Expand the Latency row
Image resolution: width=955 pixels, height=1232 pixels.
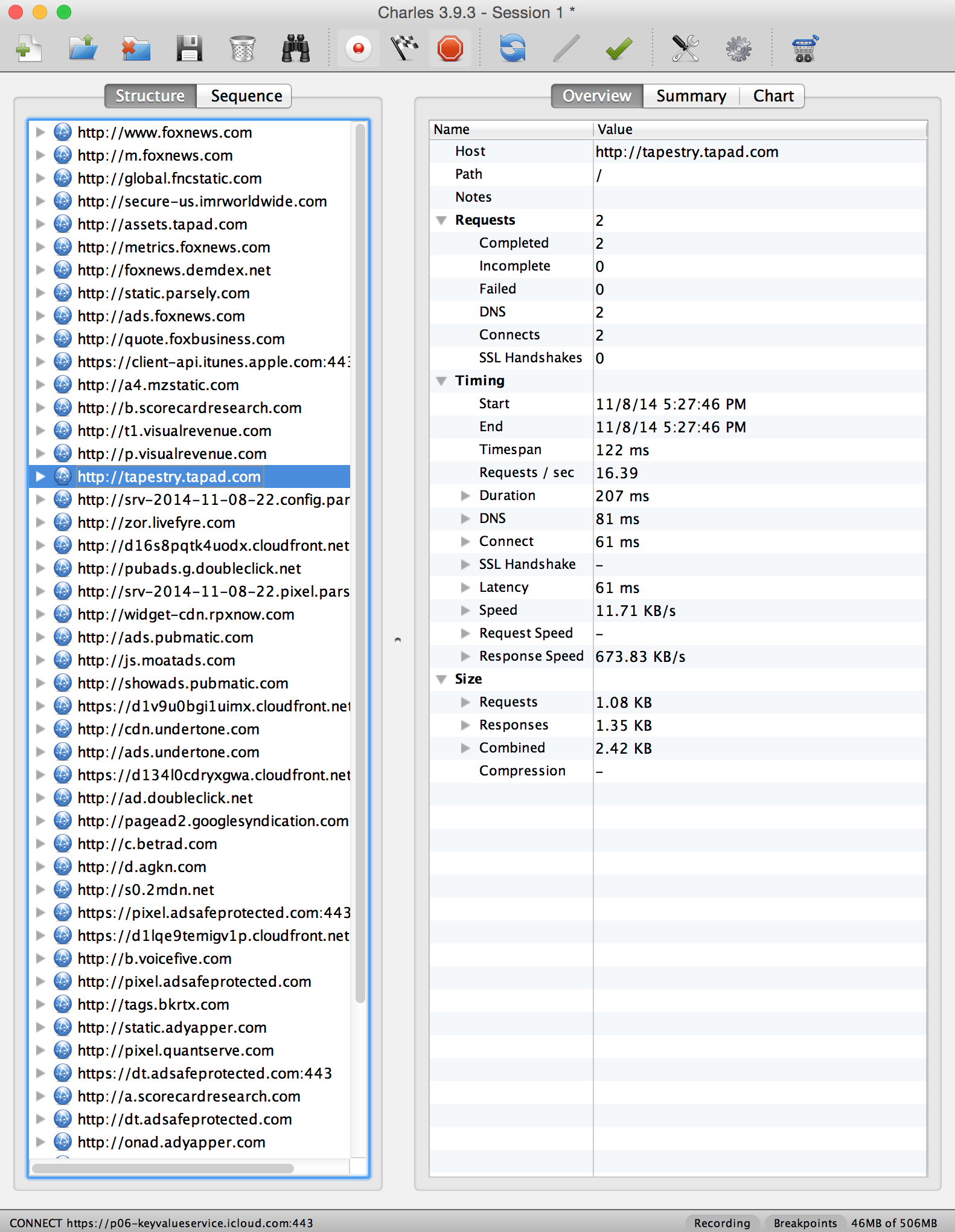[x=465, y=588]
